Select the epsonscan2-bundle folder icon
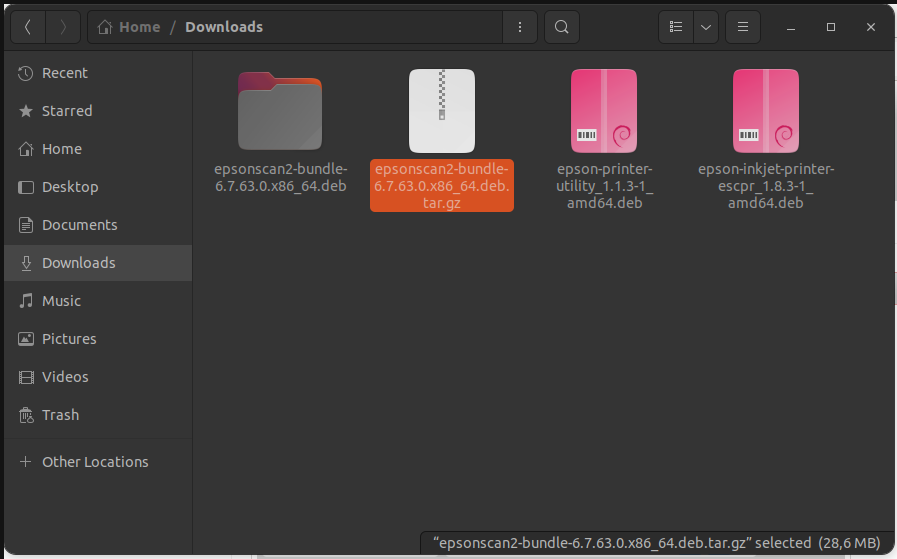Viewport: 897px width, 559px height. coord(280,111)
